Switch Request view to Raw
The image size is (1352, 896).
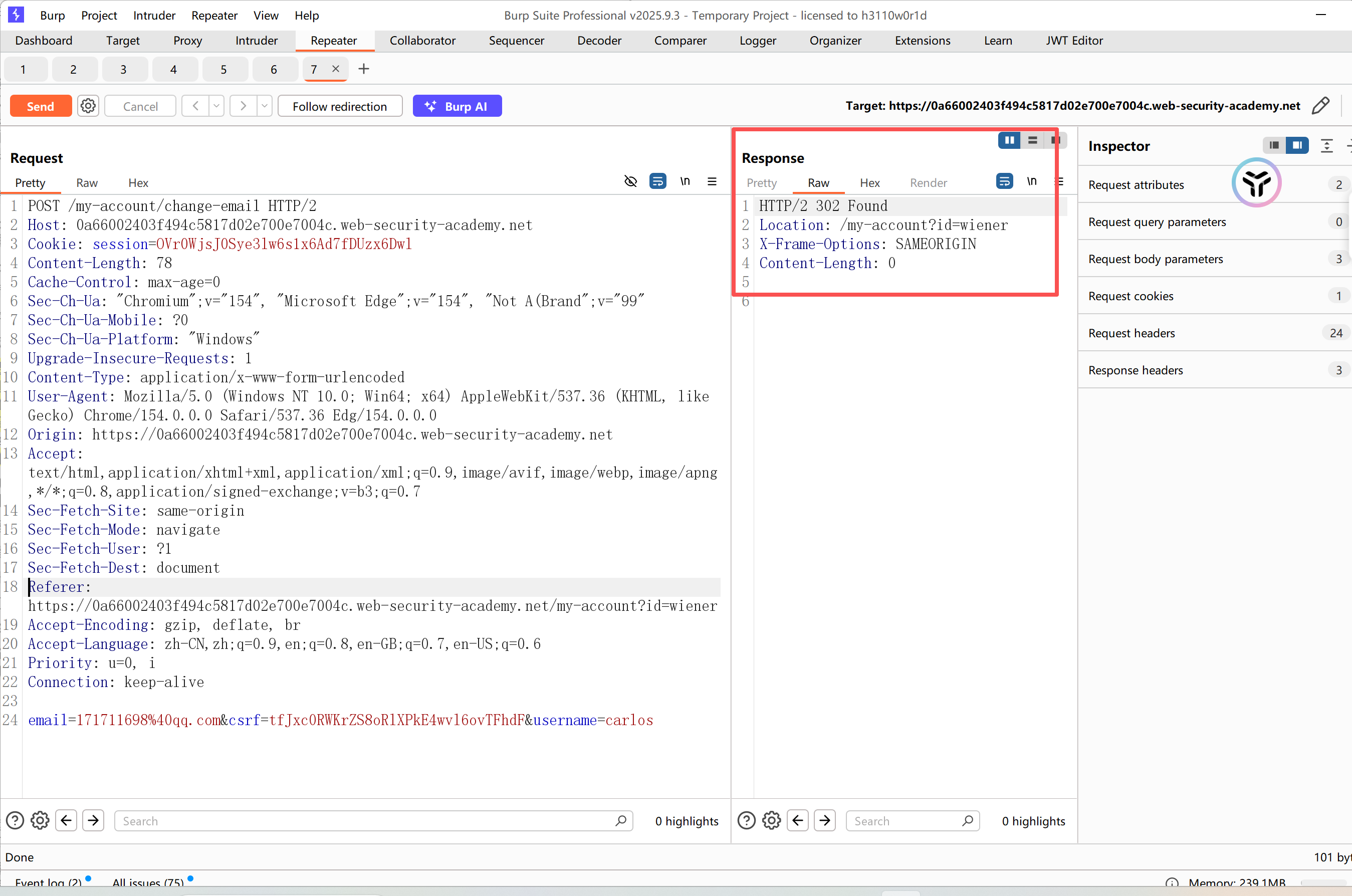87,183
